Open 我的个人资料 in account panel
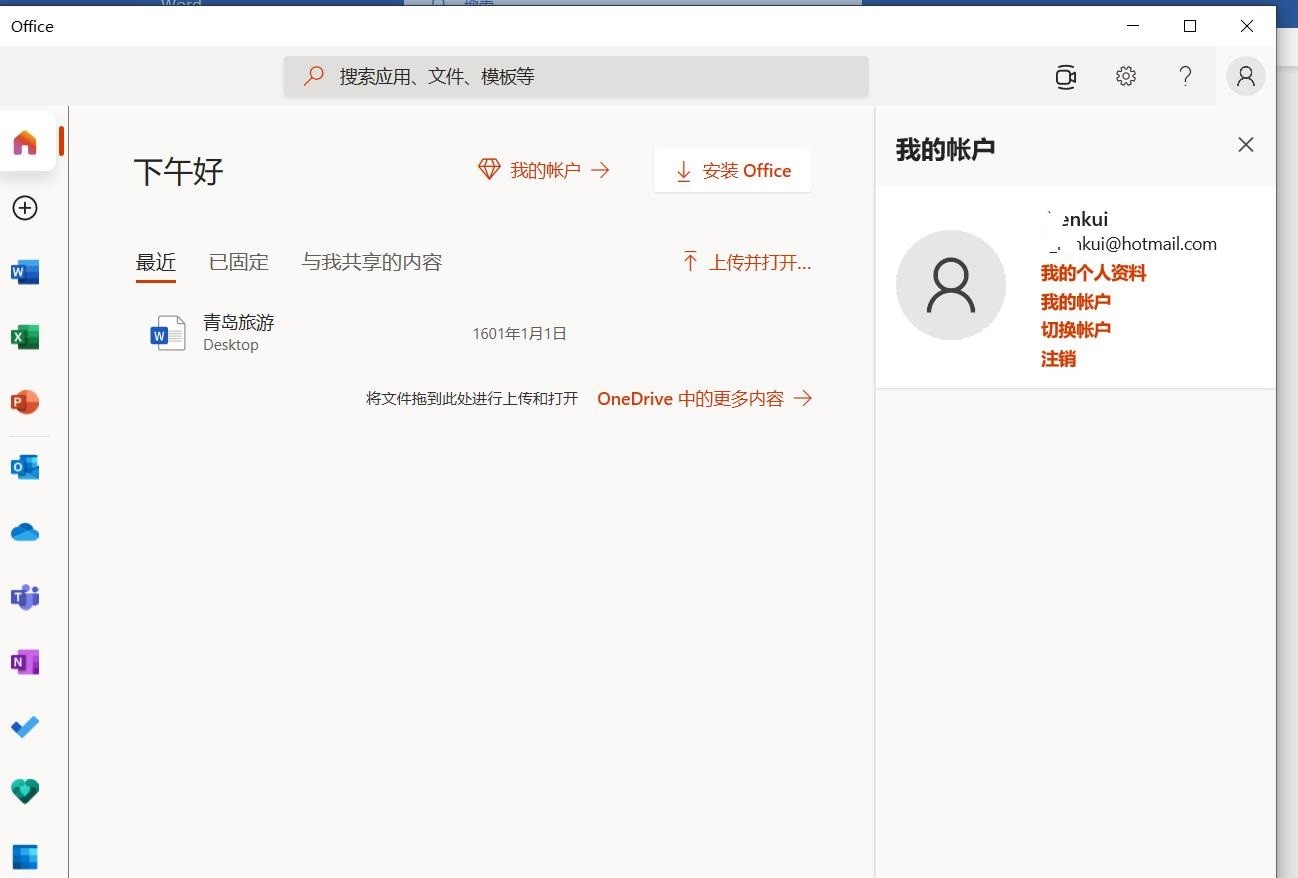Image resolution: width=1298 pixels, height=878 pixels. [1093, 274]
